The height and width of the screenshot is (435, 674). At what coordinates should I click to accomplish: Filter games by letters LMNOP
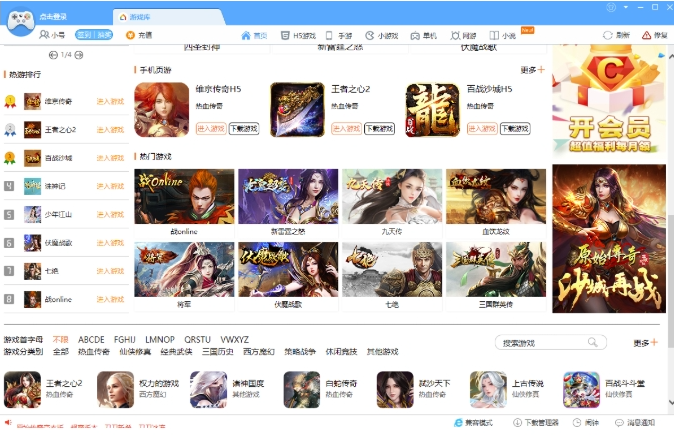[x=160, y=340]
